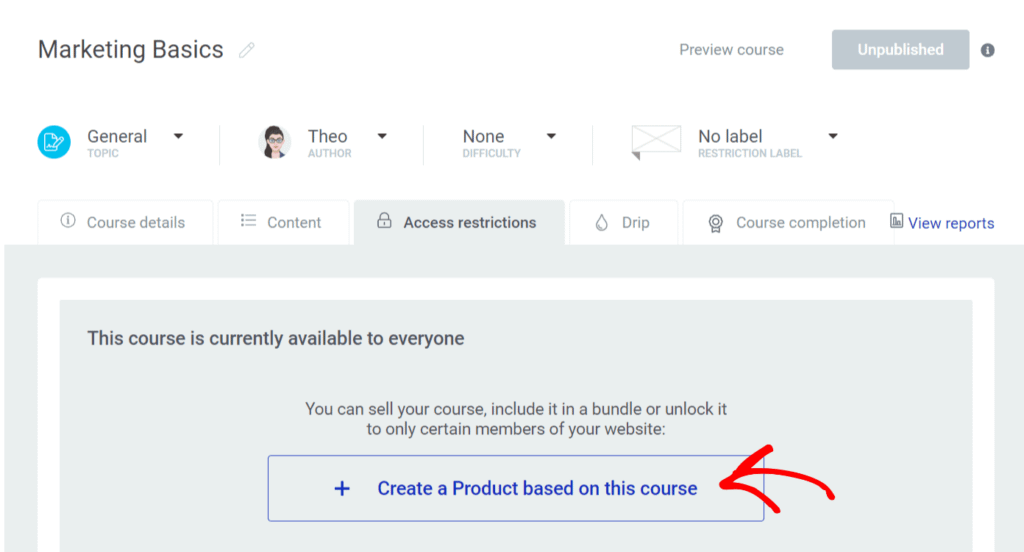Screen dimensions: 1024x552
Task: Expand the General topic dropdown arrow
Action: (178, 136)
